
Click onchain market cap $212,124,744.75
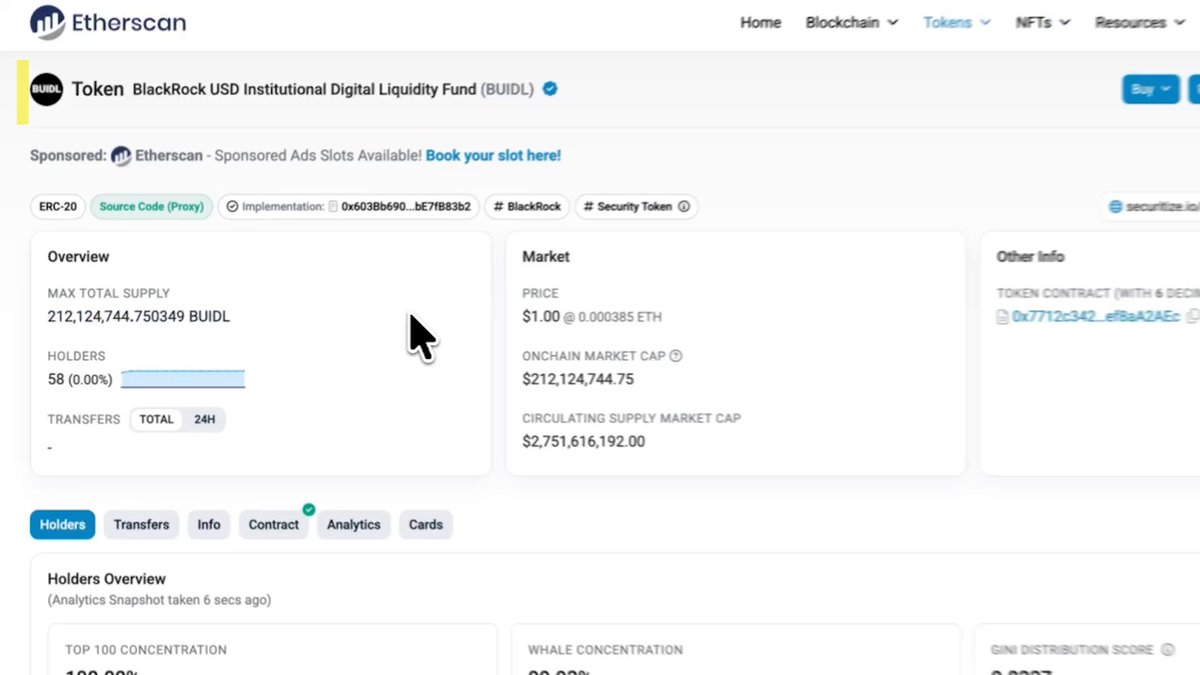point(578,380)
